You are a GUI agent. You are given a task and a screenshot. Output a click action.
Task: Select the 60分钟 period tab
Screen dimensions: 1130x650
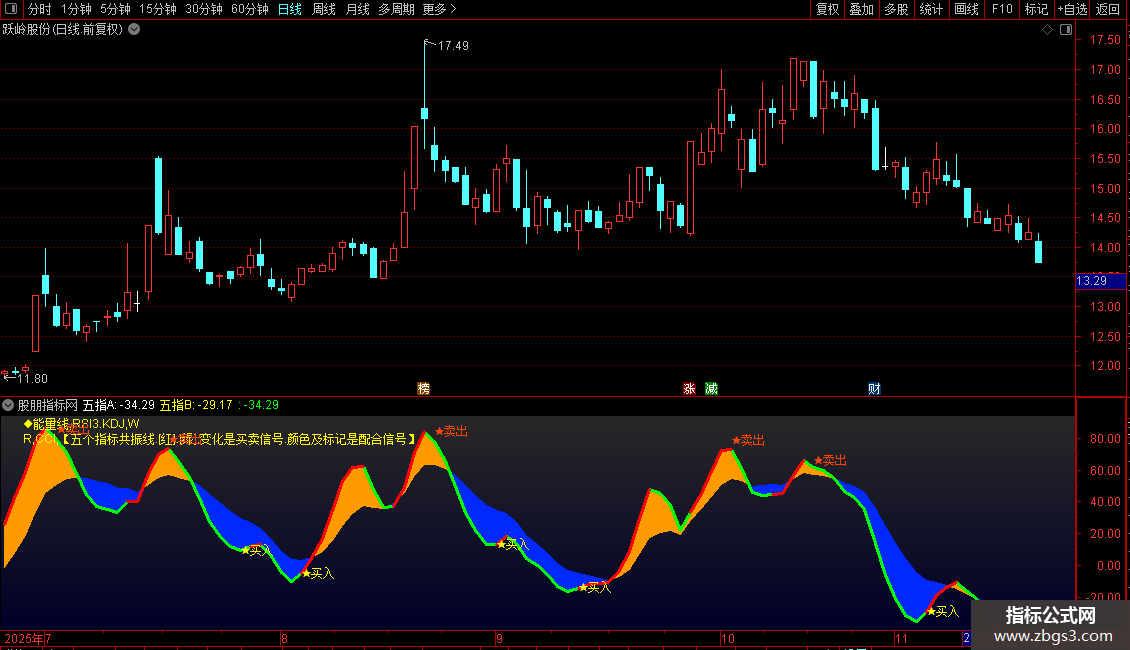(250, 9)
